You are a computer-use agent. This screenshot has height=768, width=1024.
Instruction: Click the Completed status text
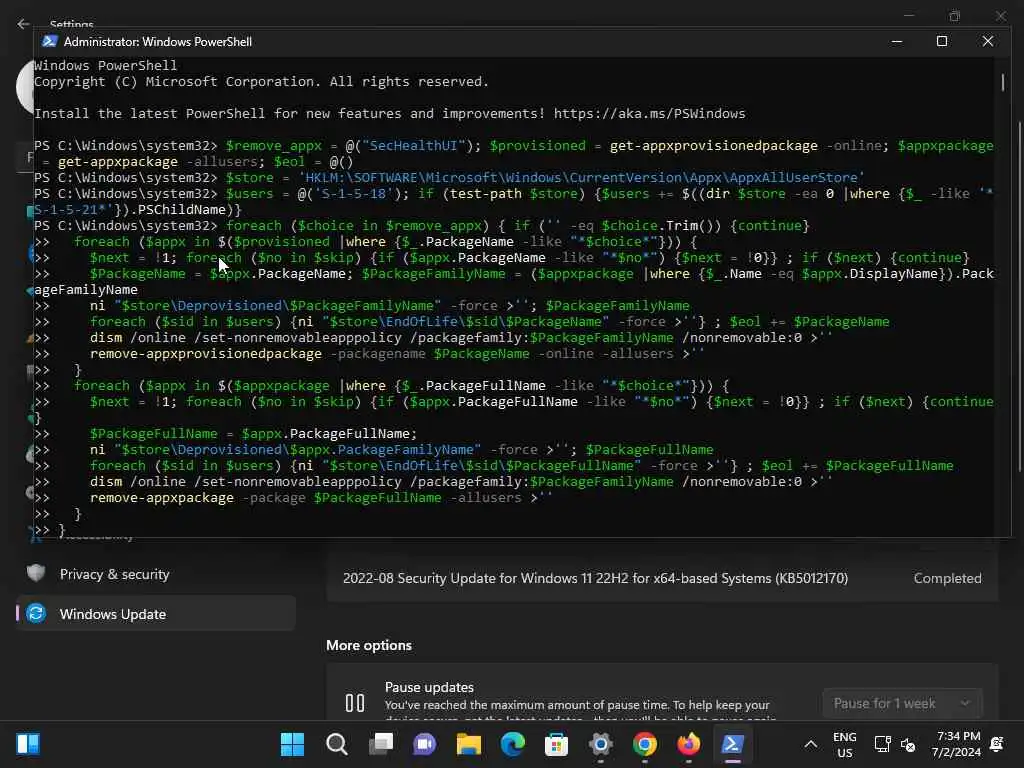click(x=947, y=578)
